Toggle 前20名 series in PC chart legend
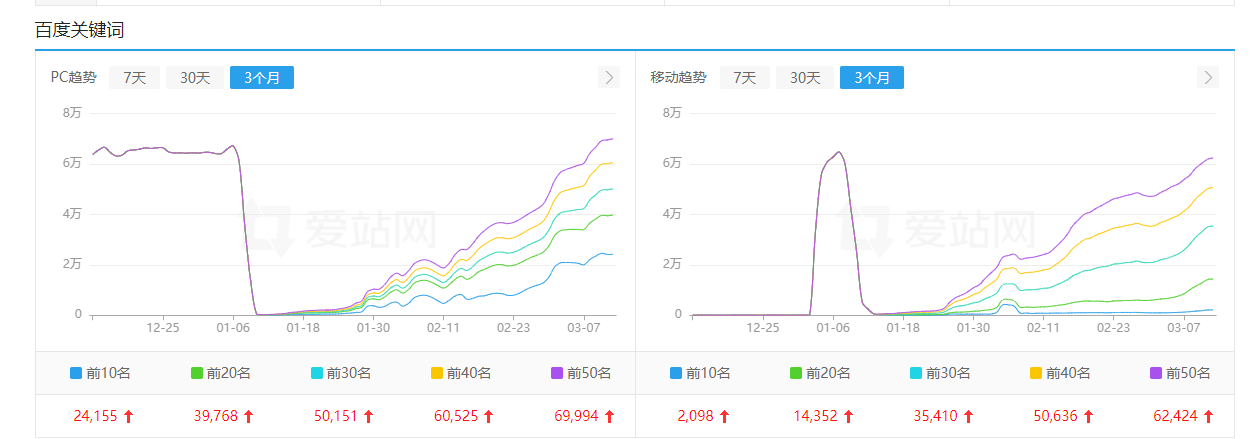Screen dimensions: 1259x439 (x=220, y=373)
